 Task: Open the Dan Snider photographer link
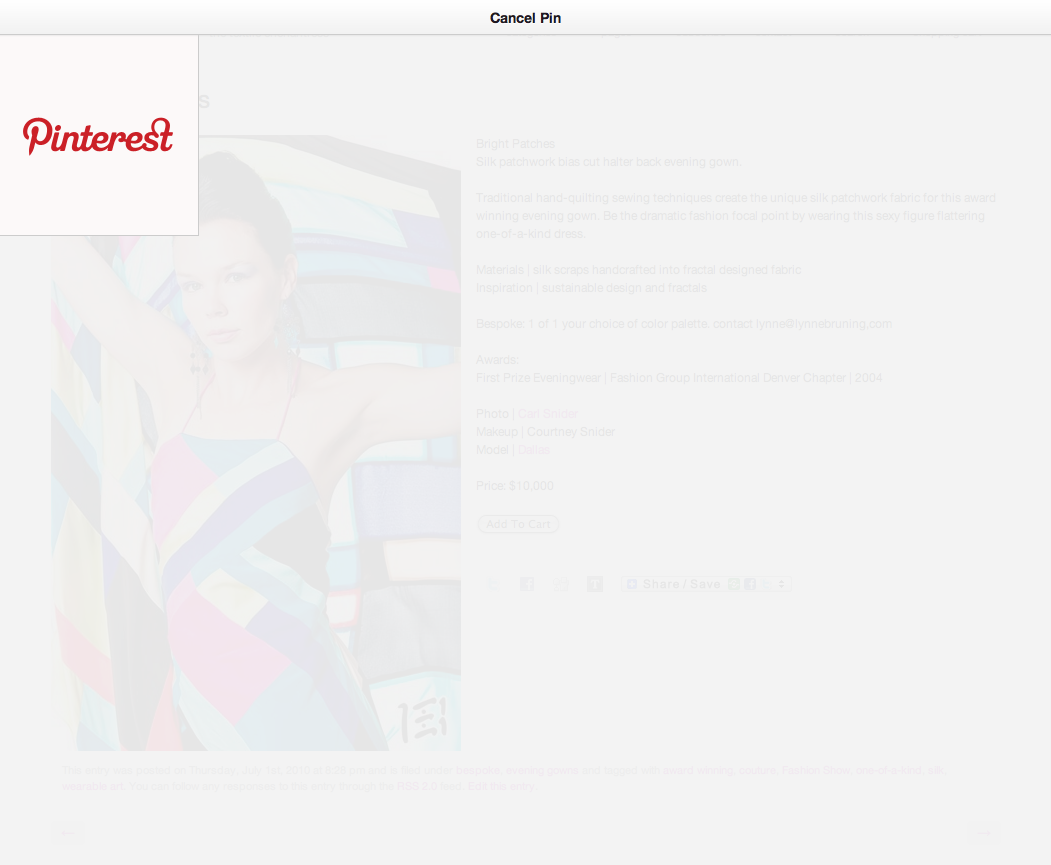(548, 412)
